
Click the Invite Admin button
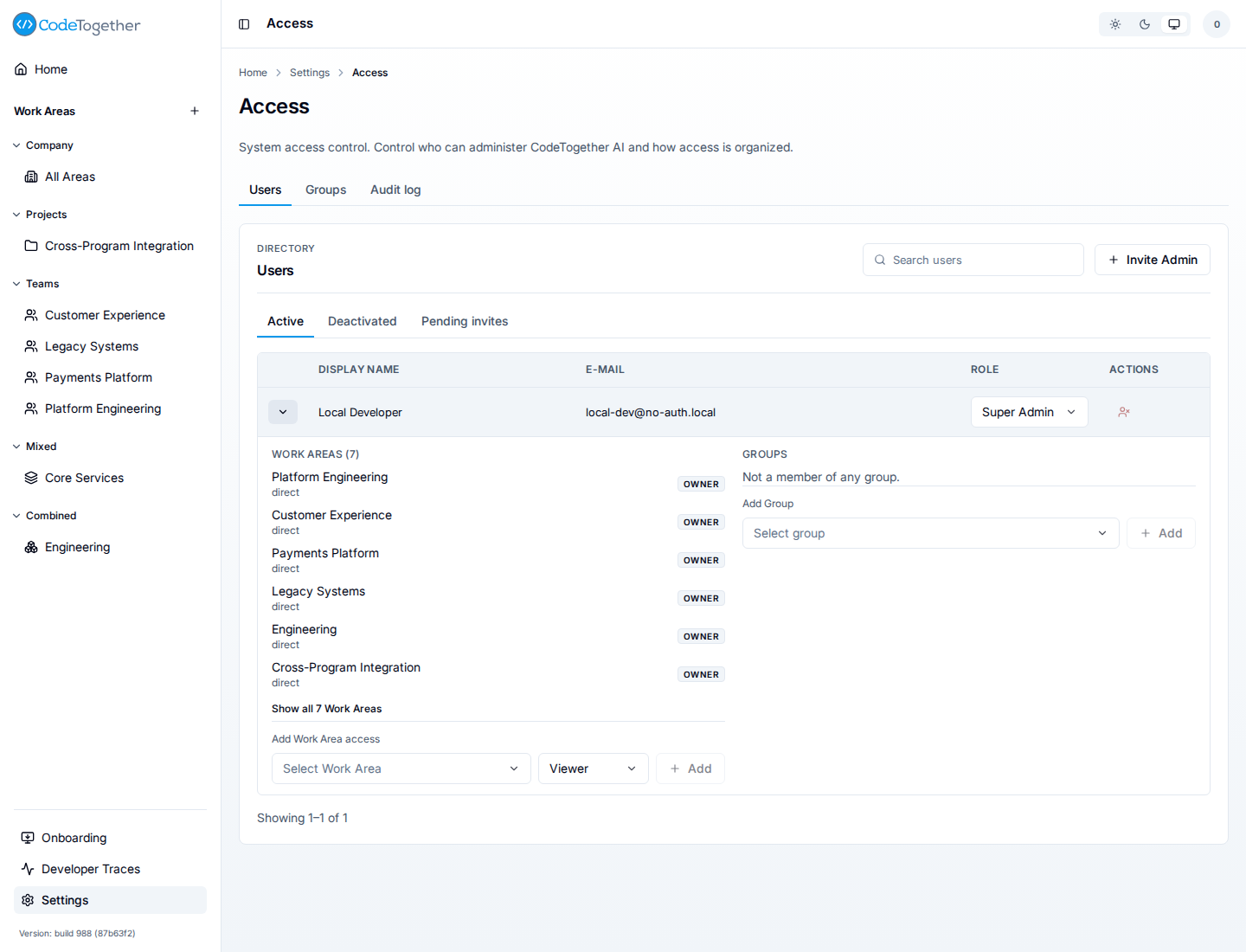[x=1153, y=260]
